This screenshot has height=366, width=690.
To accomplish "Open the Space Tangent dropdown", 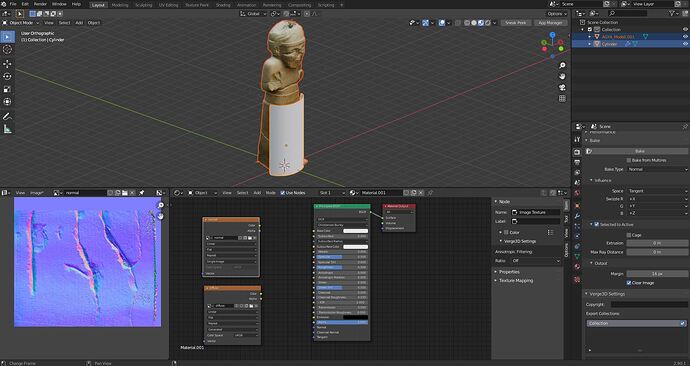I will click(657, 191).
